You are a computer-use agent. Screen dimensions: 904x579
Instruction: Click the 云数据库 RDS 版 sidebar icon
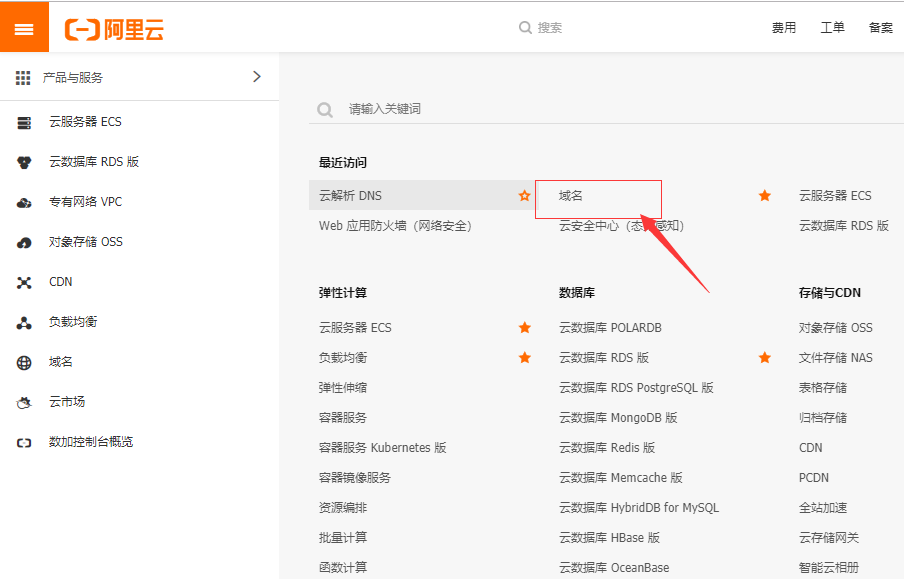click(23, 162)
